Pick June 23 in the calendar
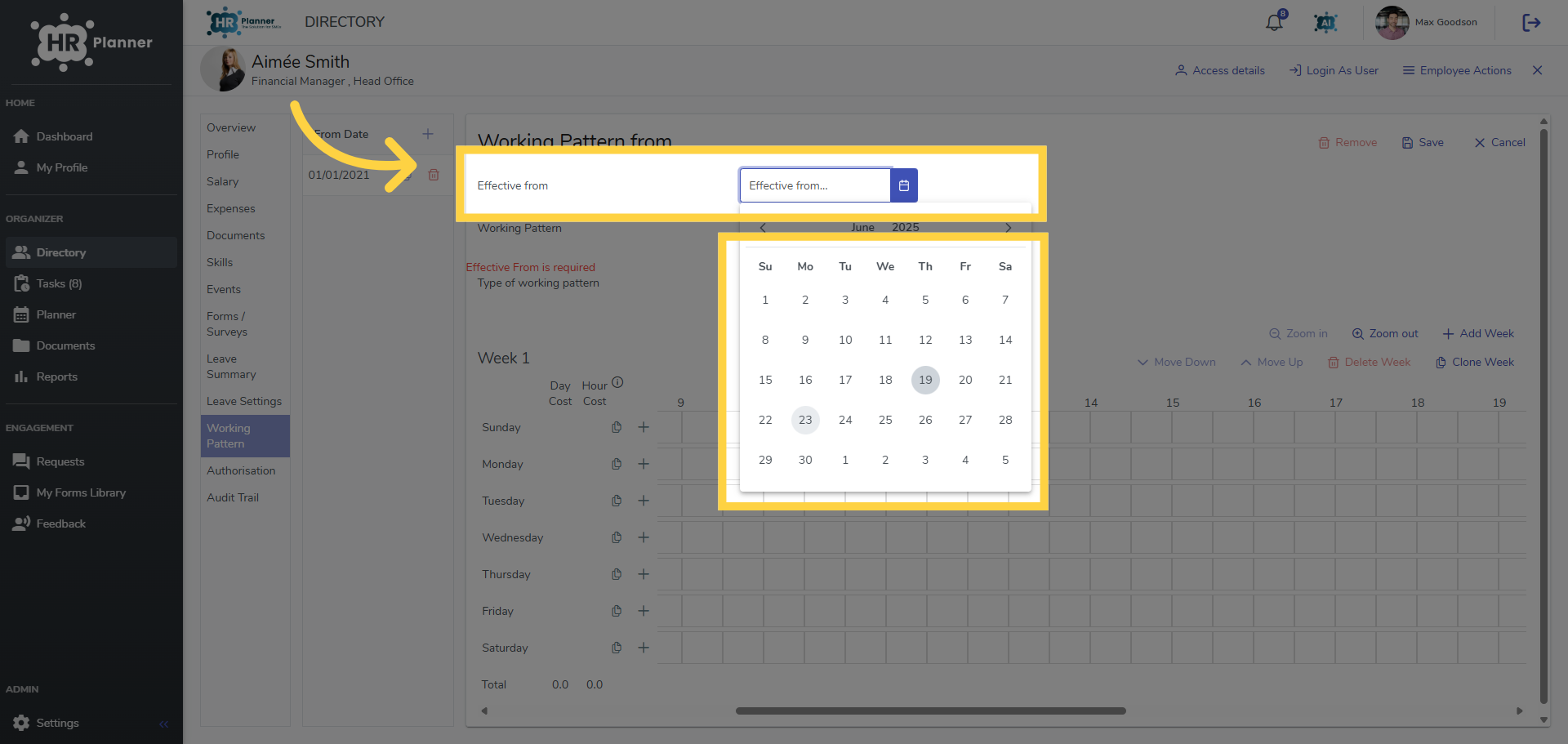 pos(805,420)
